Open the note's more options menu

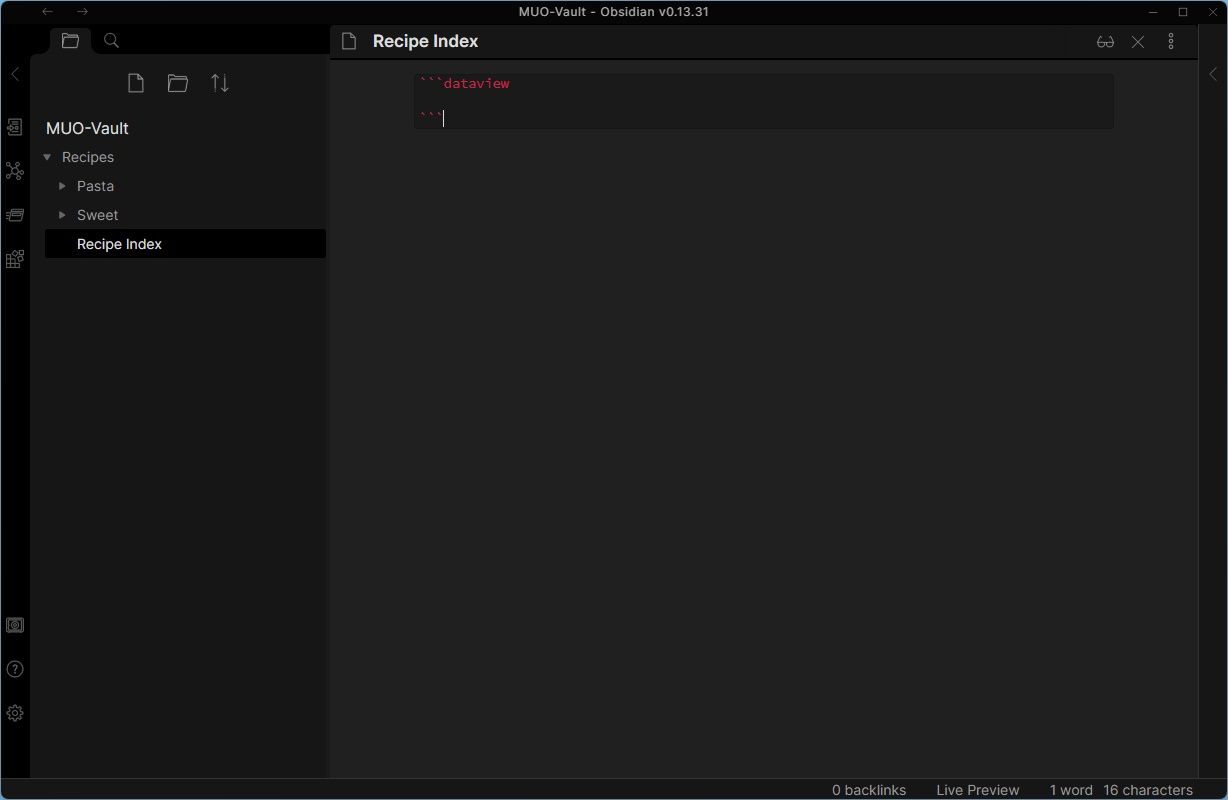click(x=1171, y=41)
